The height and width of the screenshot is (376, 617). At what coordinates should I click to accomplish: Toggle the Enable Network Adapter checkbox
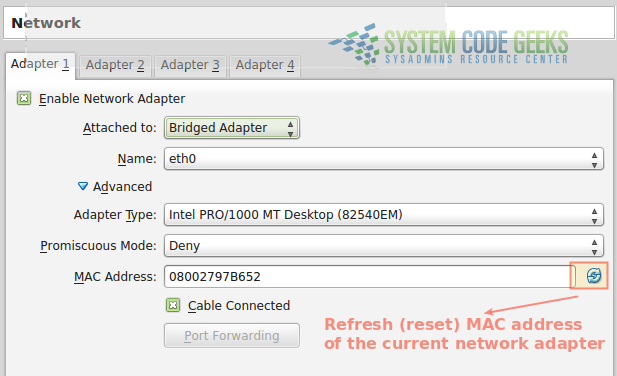click(24, 98)
